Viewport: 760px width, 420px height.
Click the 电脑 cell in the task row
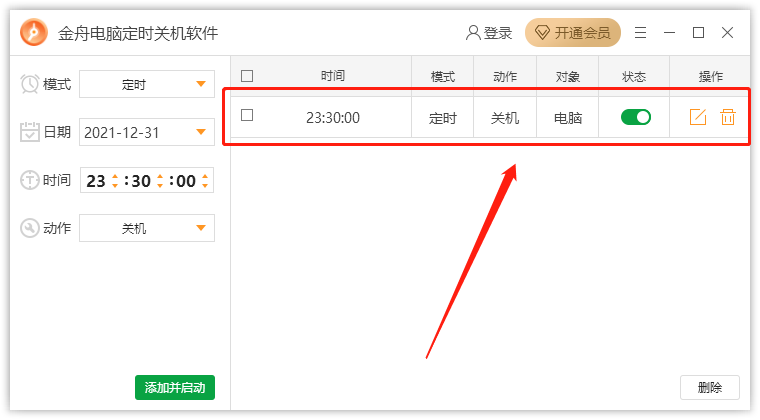click(x=568, y=118)
